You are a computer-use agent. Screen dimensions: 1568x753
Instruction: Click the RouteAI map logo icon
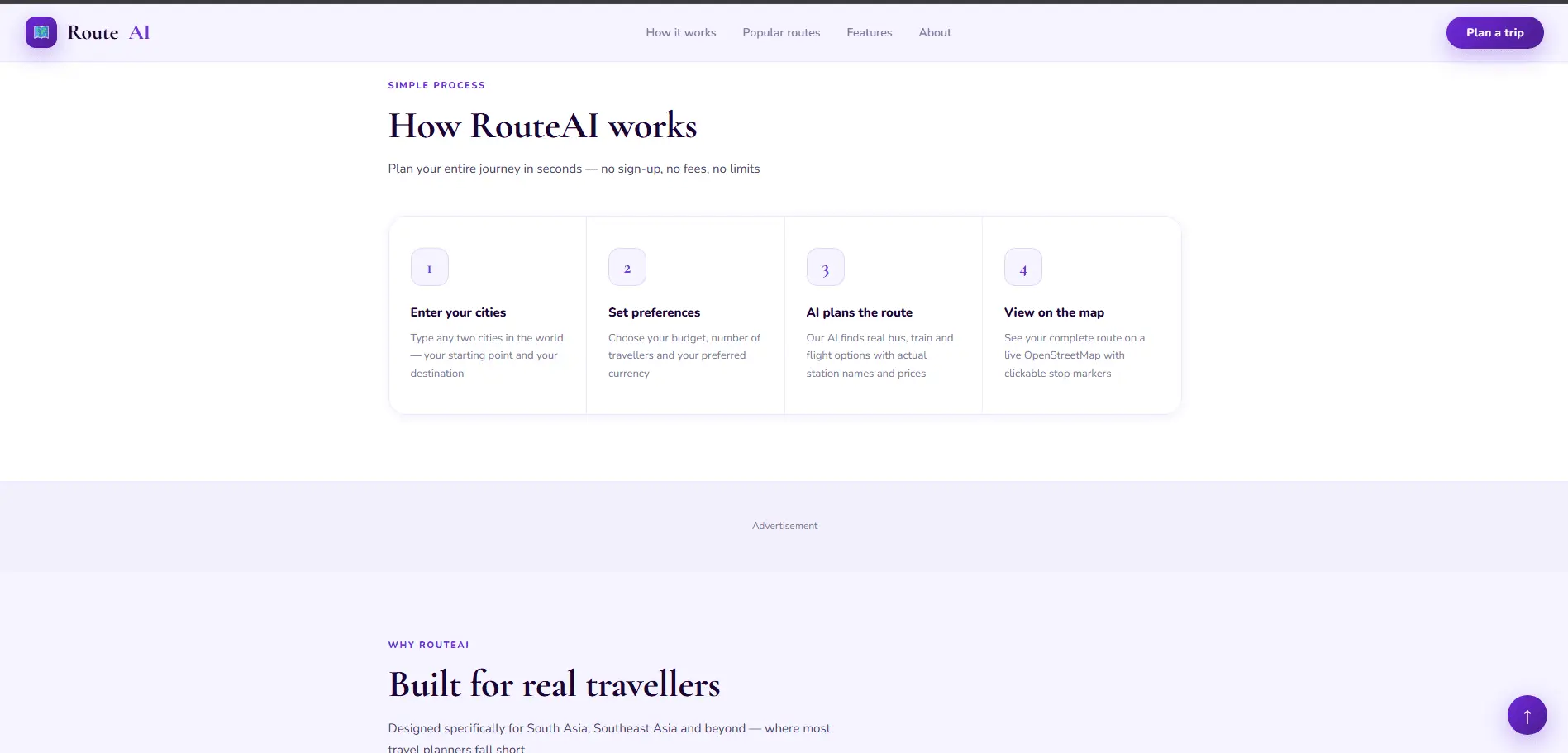(x=41, y=32)
